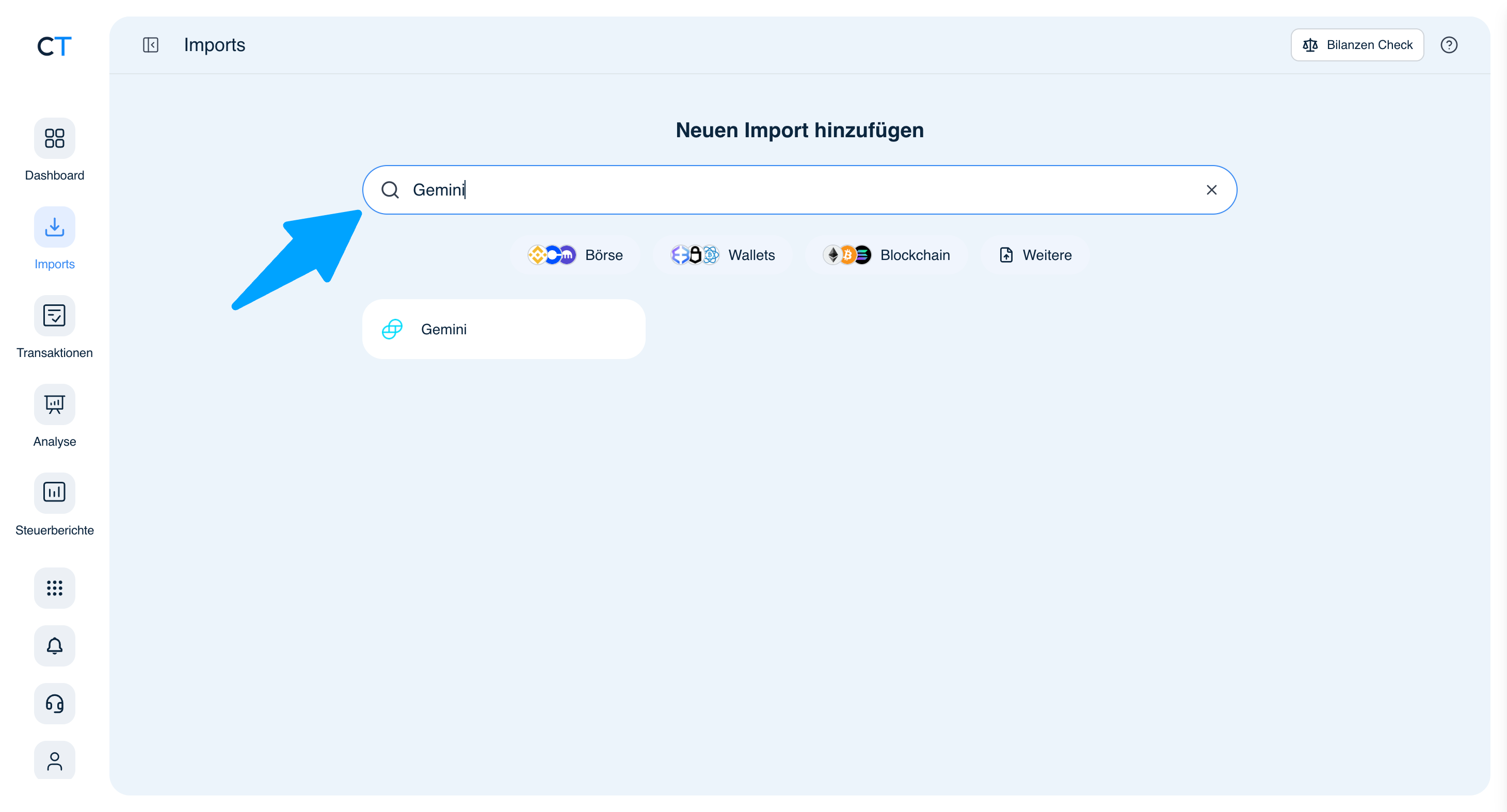This screenshot has height=812, width=1507.
Task: Clear the search field with the X
Action: click(x=1211, y=190)
